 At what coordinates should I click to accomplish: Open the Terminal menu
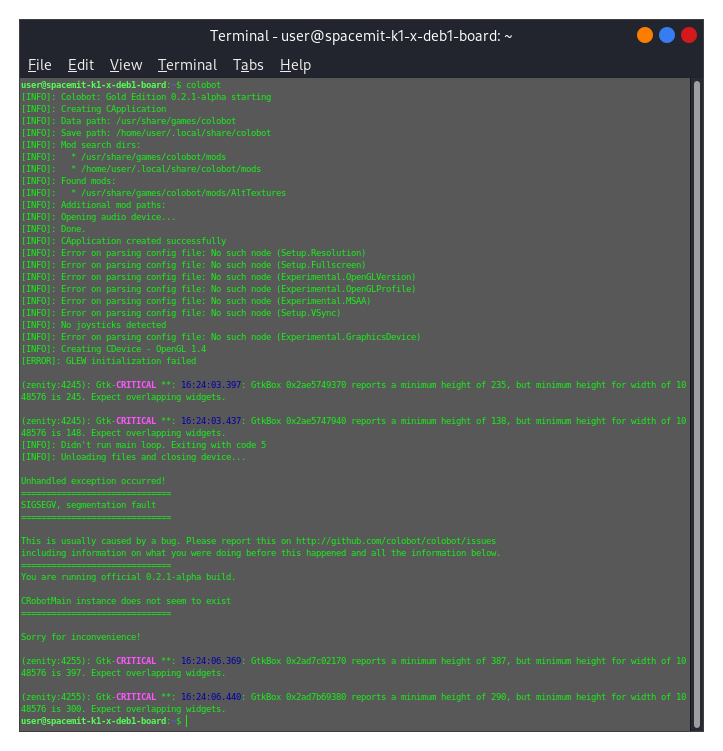(x=187, y=65)
